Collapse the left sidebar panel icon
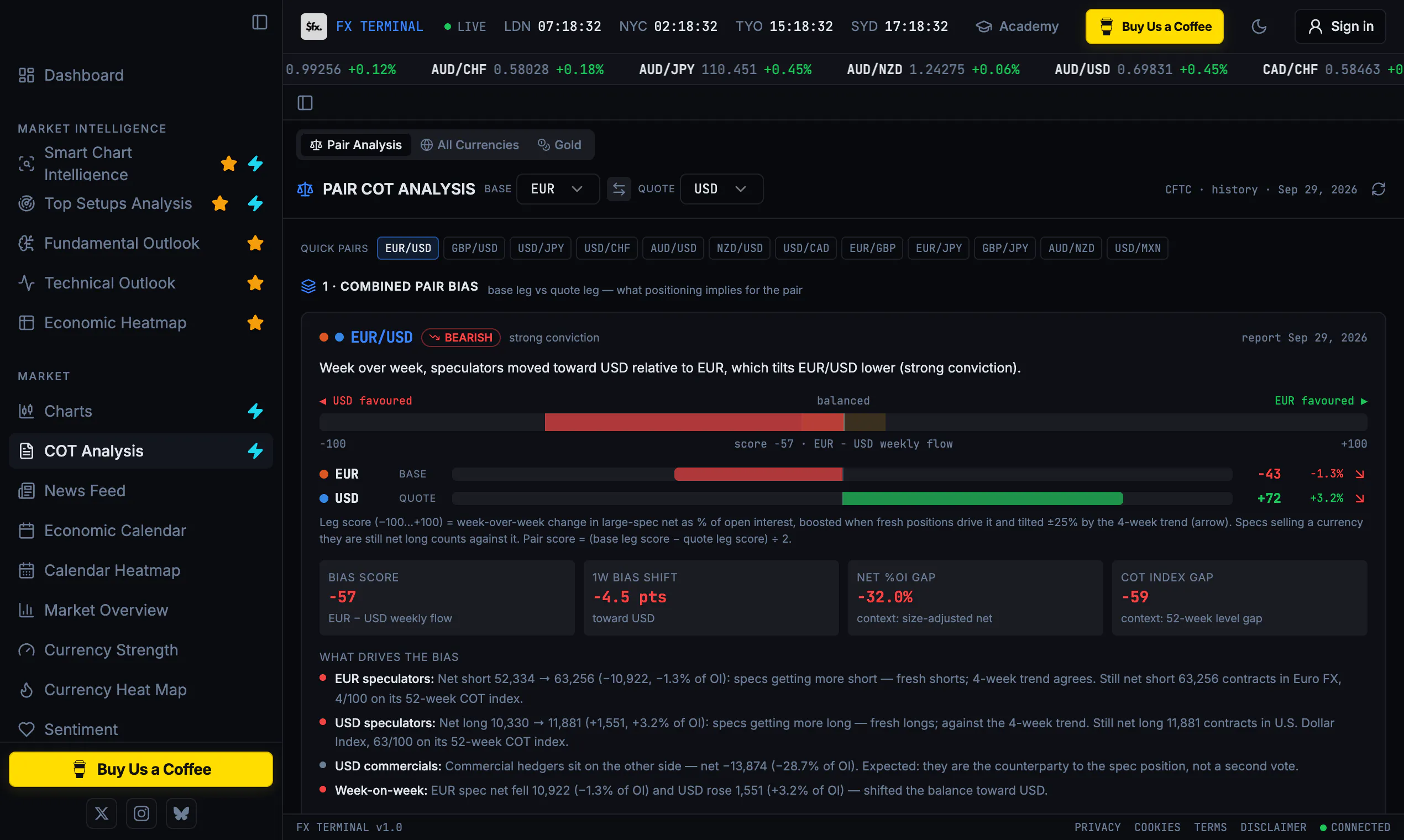The image size is (1404, 840). [x=259, y=22]
